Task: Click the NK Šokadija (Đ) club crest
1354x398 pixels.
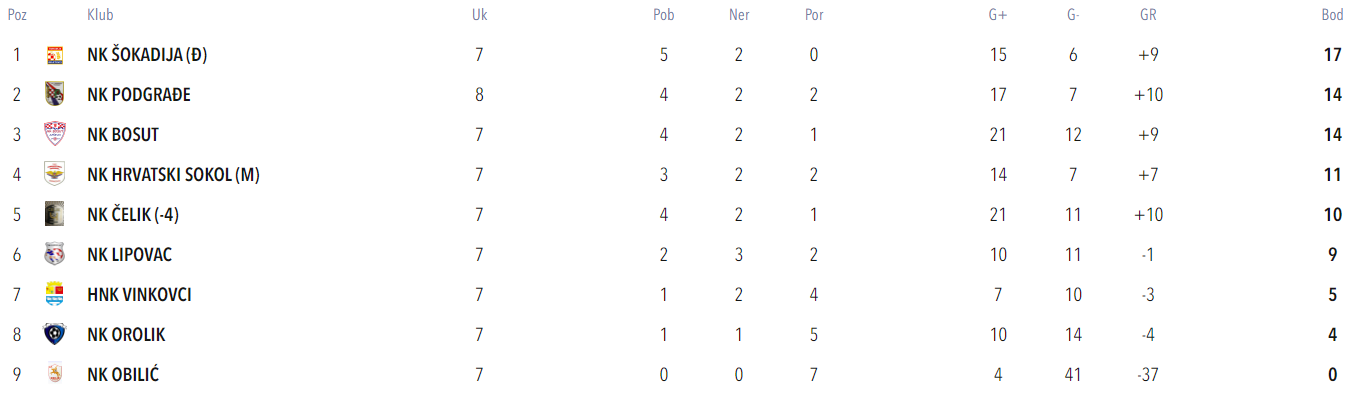Action: 55,55
